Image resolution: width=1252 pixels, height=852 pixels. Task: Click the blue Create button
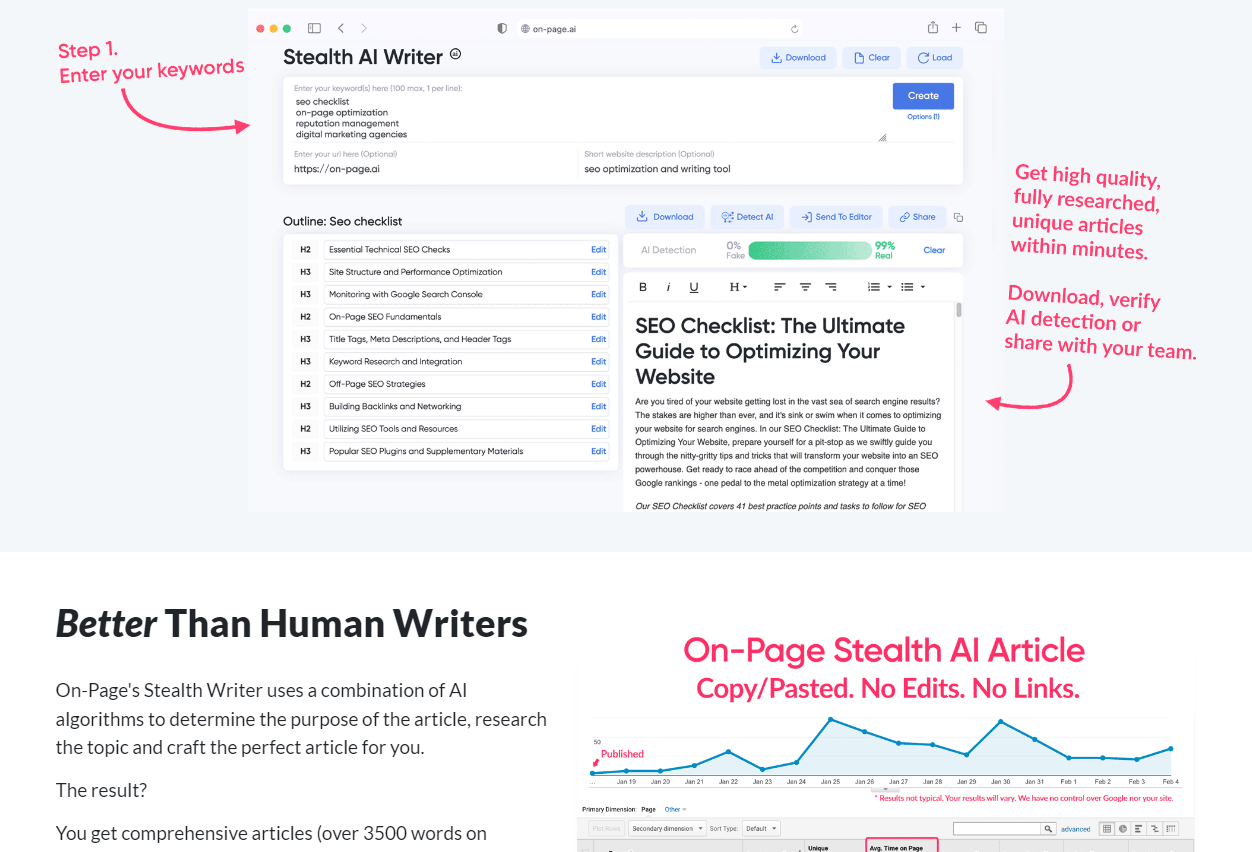coord(923,96)
